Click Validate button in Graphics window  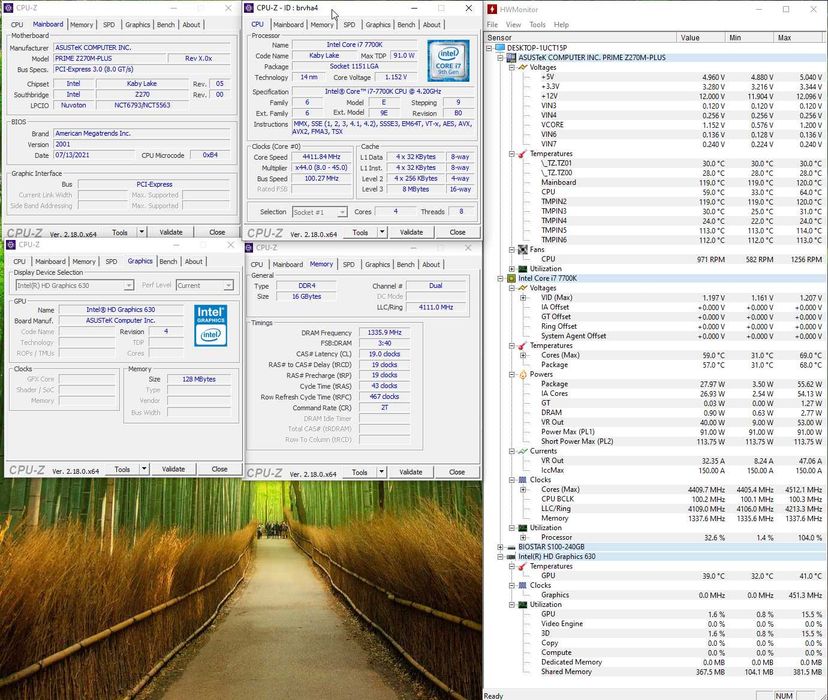(x=173, y=469)
